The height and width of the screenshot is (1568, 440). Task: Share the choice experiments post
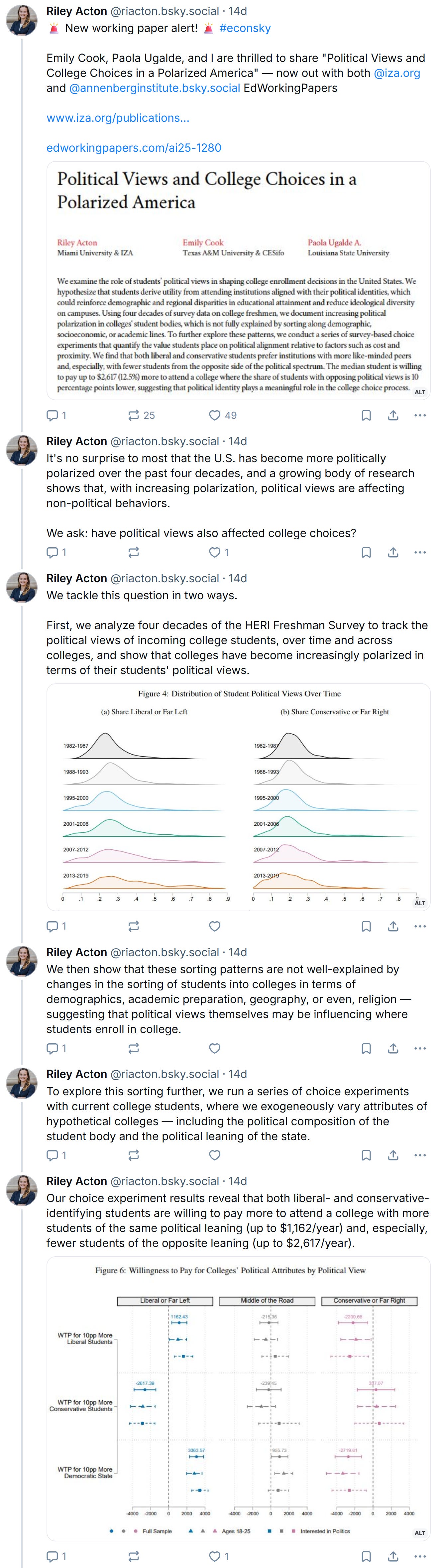[x=393, y=1155]
